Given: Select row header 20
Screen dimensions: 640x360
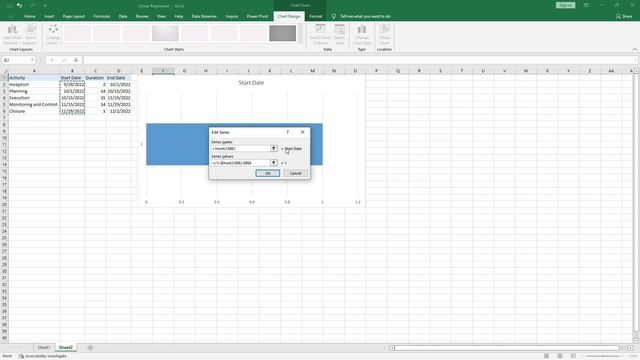Looking at the screenshot, I should coord(4,204).
